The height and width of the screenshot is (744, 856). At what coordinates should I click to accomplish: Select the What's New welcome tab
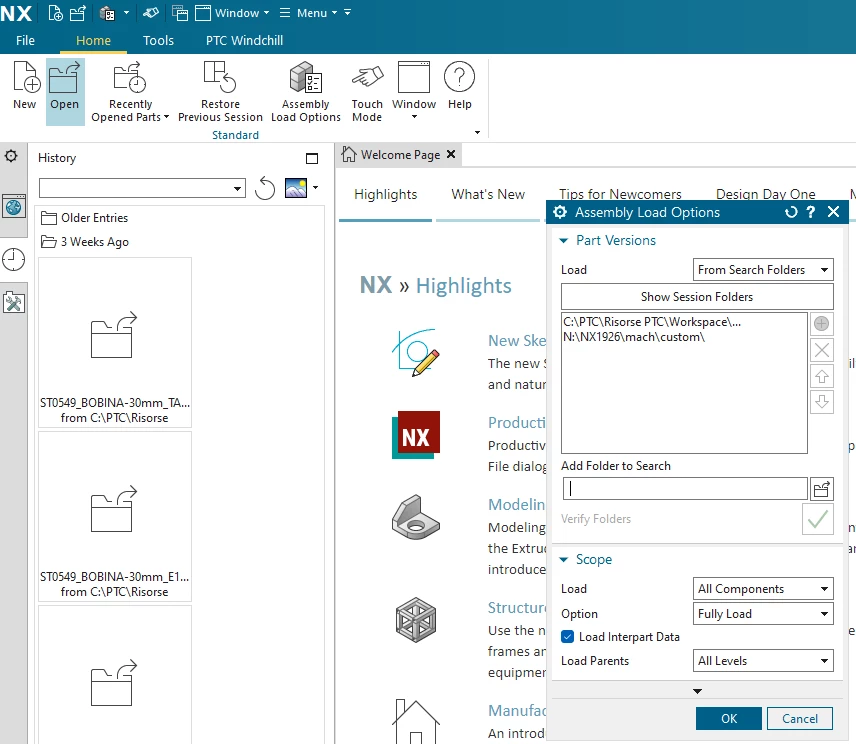pyautogui.click(x=488, y=194)
